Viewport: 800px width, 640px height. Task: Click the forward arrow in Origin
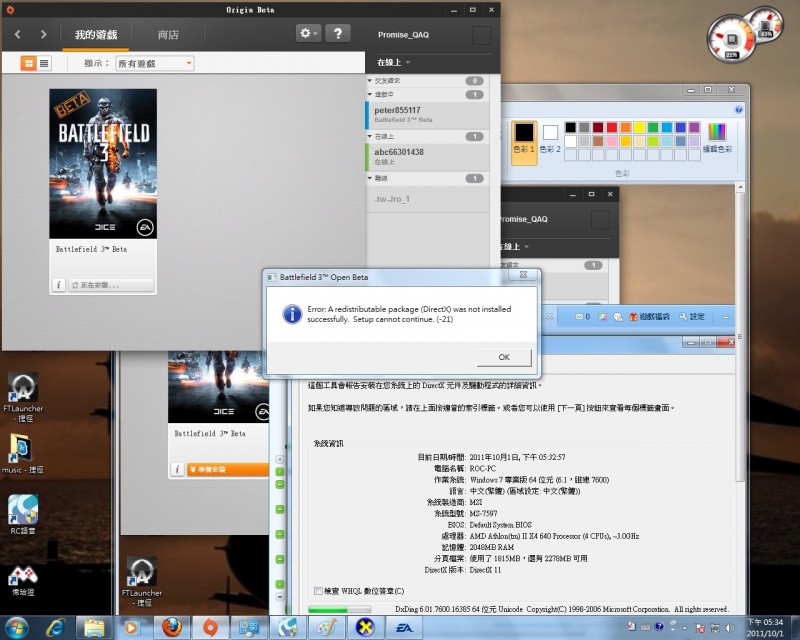tap(43, 34)
